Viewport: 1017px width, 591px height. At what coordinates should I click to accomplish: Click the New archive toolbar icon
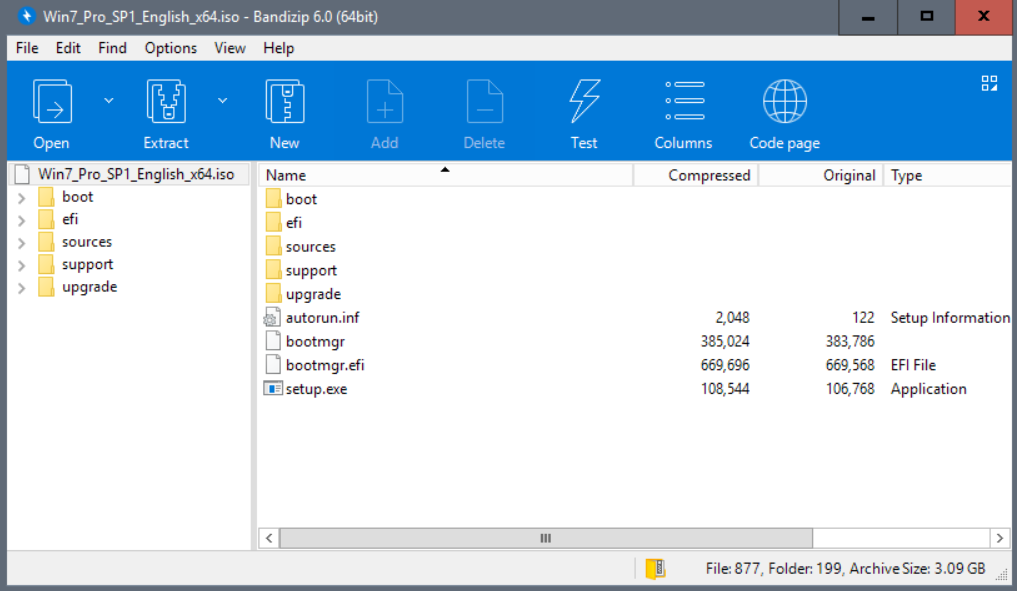[x=285, y=101]
